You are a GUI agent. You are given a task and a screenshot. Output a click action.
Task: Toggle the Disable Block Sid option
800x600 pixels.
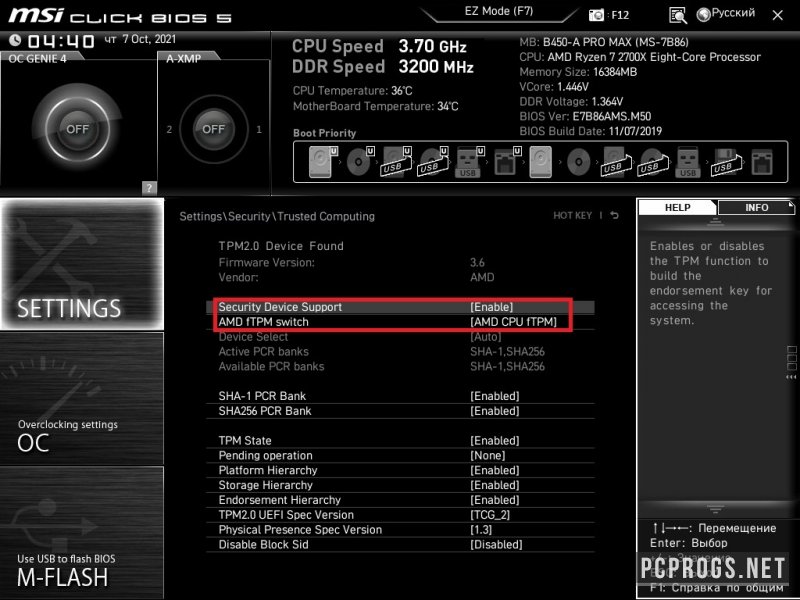click(x=400, y=544)
